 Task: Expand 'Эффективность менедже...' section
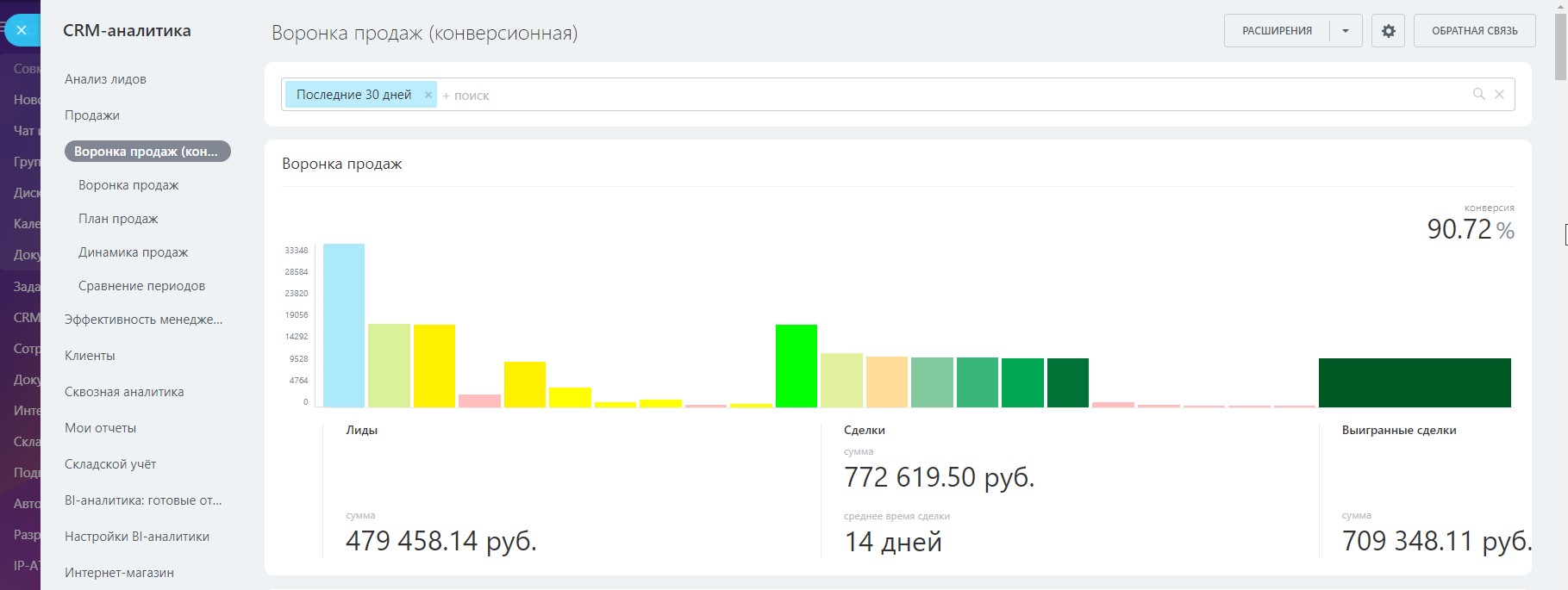143,320
